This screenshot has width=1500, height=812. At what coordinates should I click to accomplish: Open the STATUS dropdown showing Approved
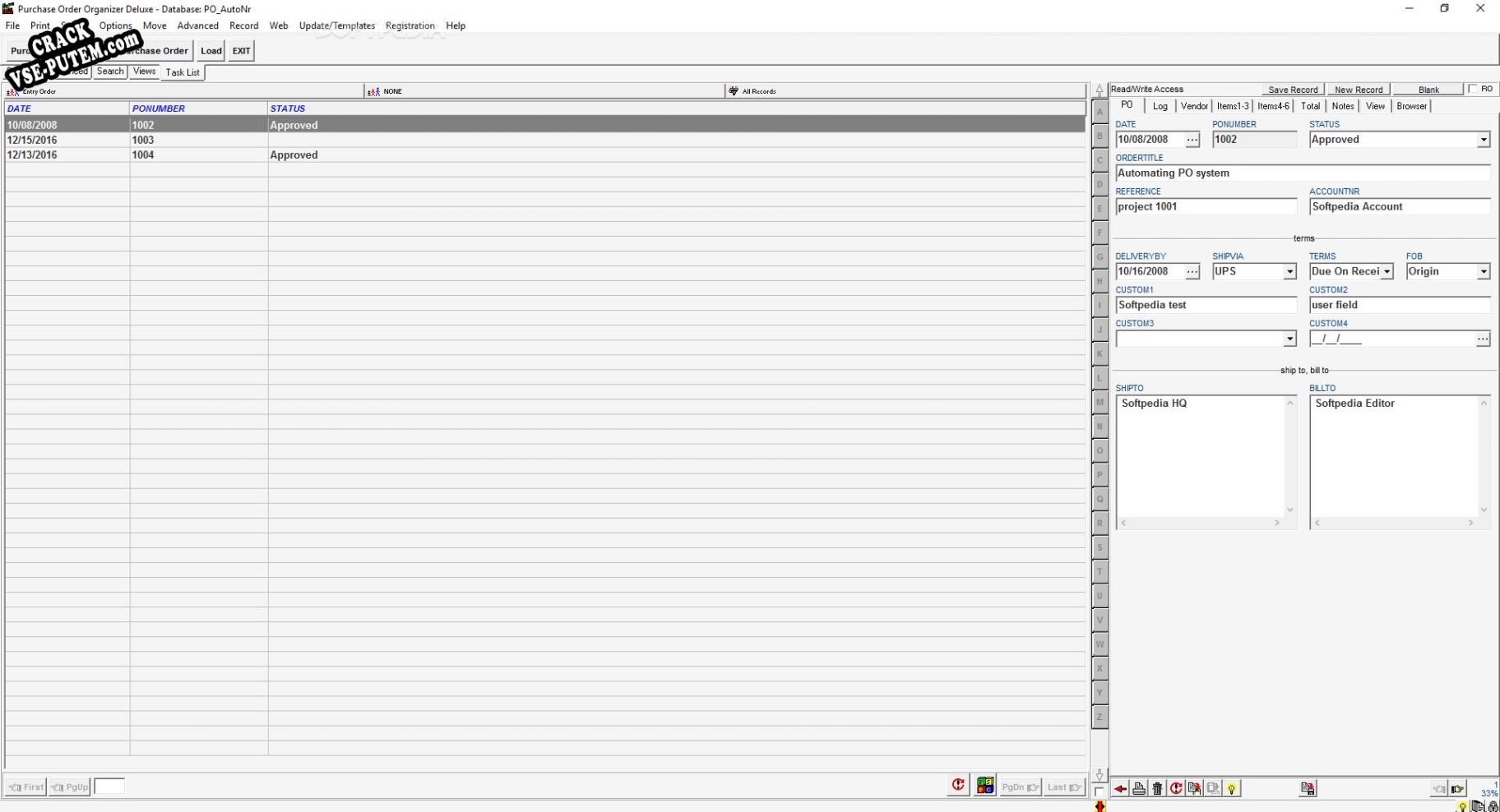click(1484, 139)
